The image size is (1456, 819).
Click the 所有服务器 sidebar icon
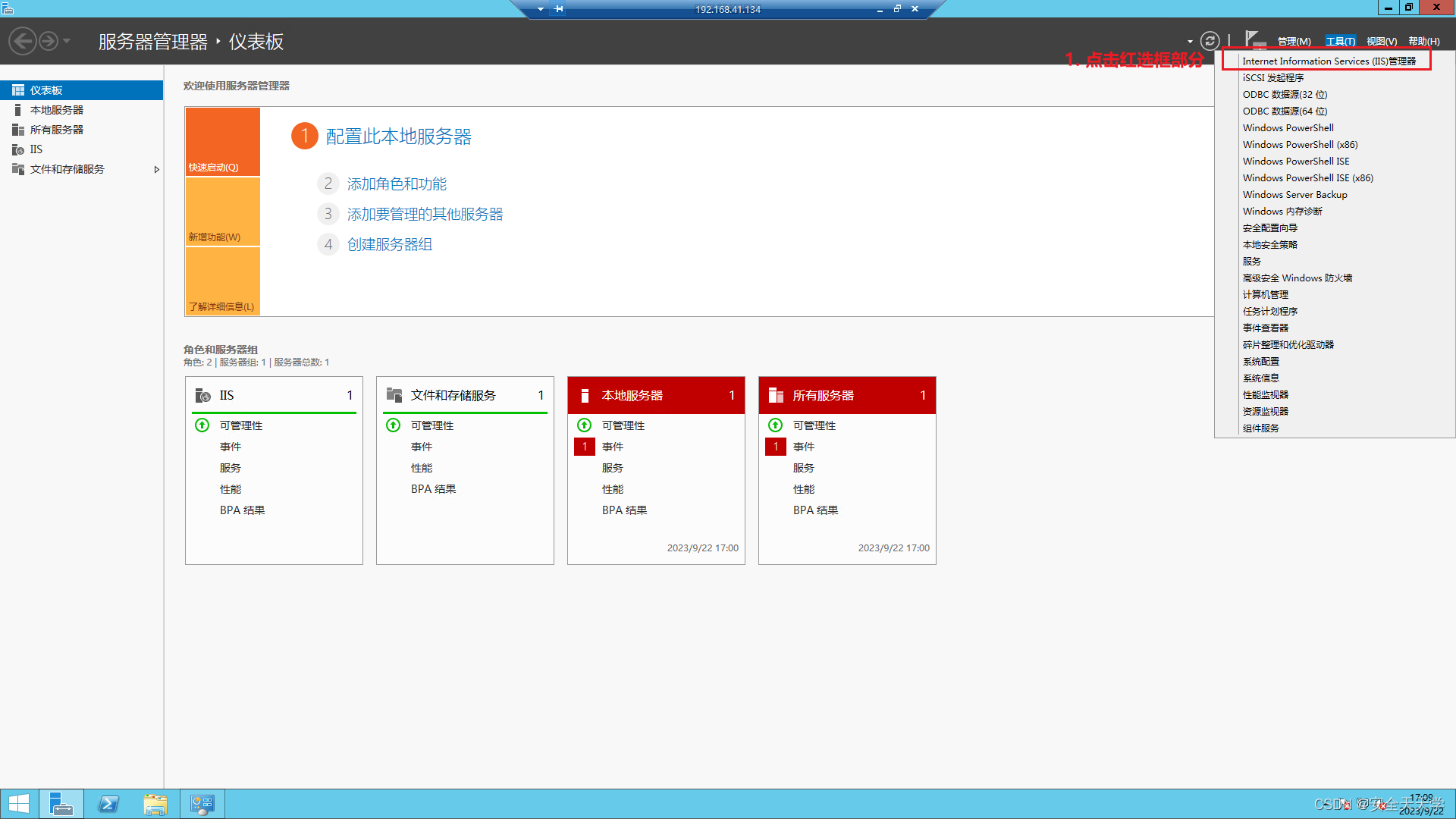point(18,130)
